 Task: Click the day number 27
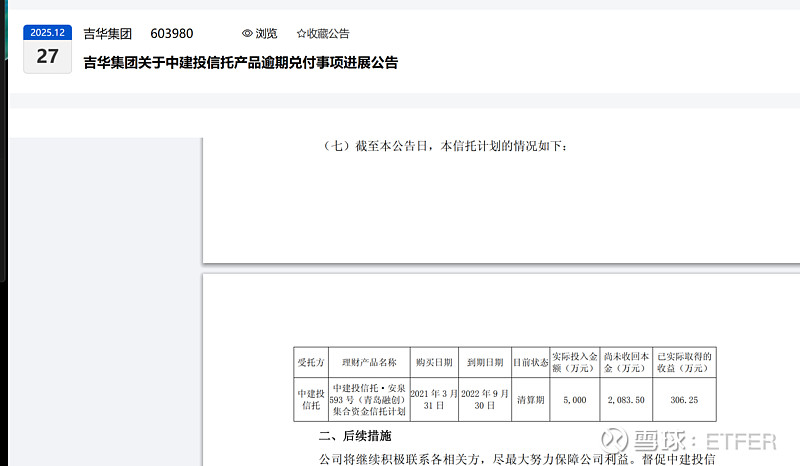point(47,56)
